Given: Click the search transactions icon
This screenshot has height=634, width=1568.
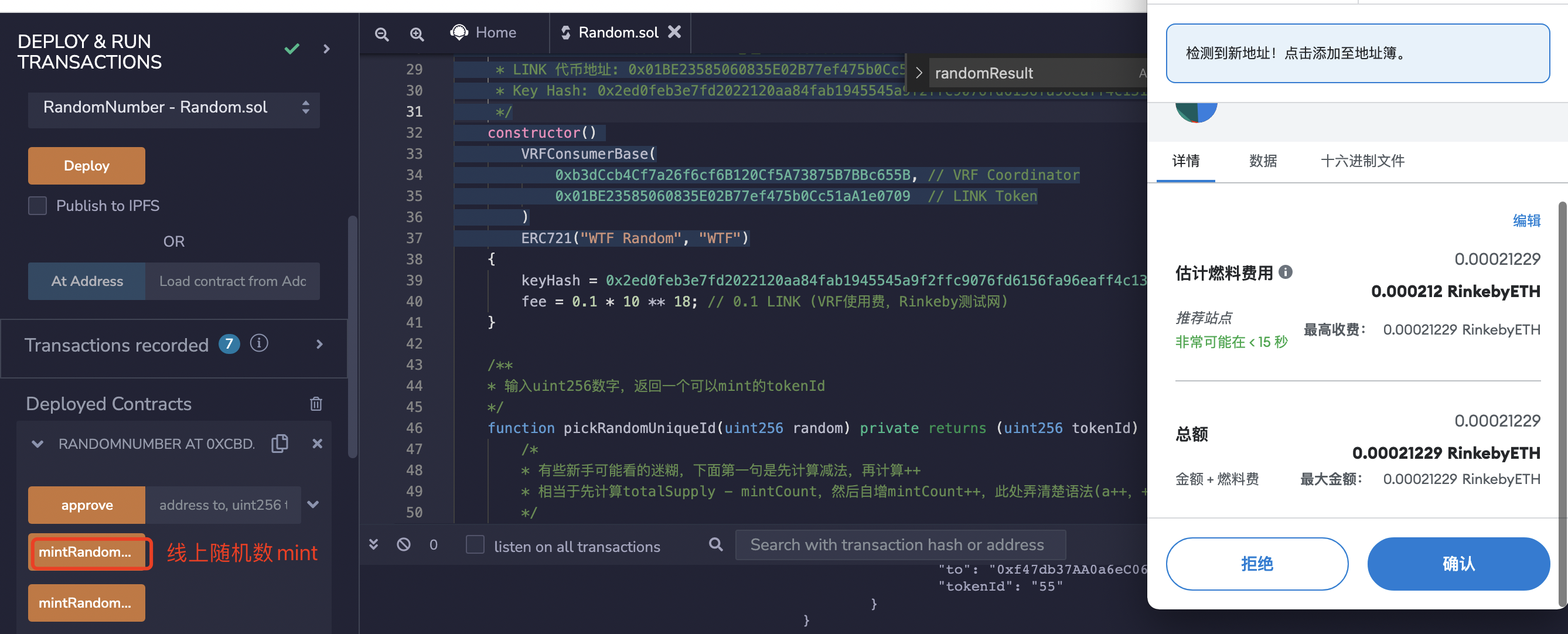Looking at the screenshot, I should coord(716,545).
